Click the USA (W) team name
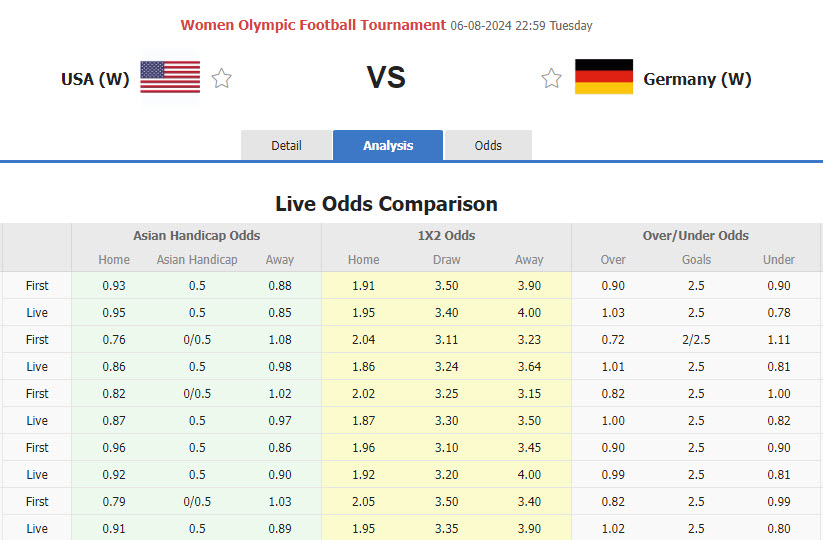The height and width of the screenshot is (540, 823). point(95,79)
